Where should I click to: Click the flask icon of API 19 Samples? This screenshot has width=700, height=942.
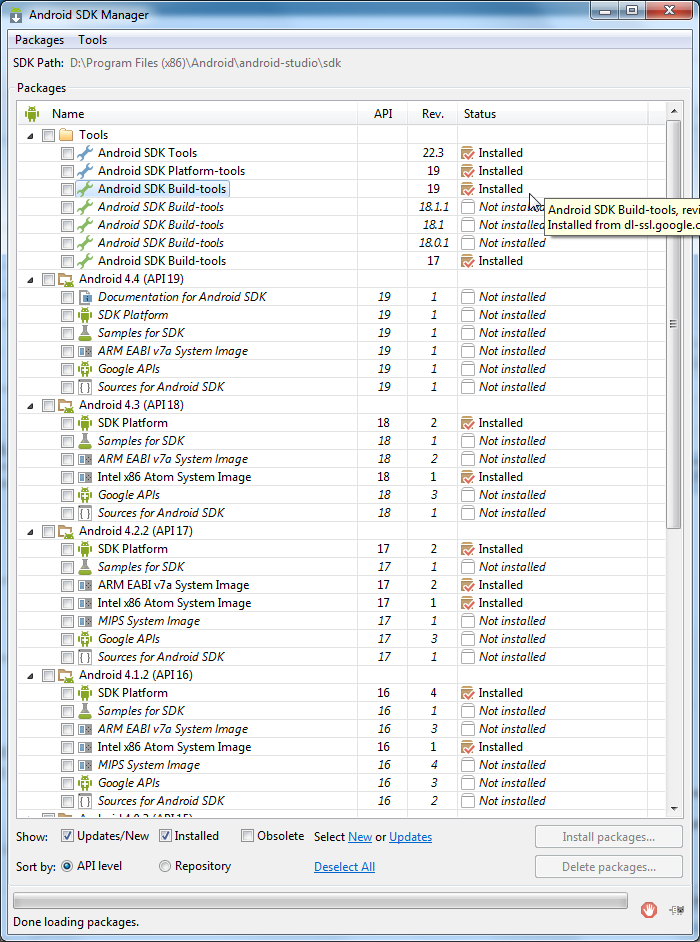click(x=85, y=333)
